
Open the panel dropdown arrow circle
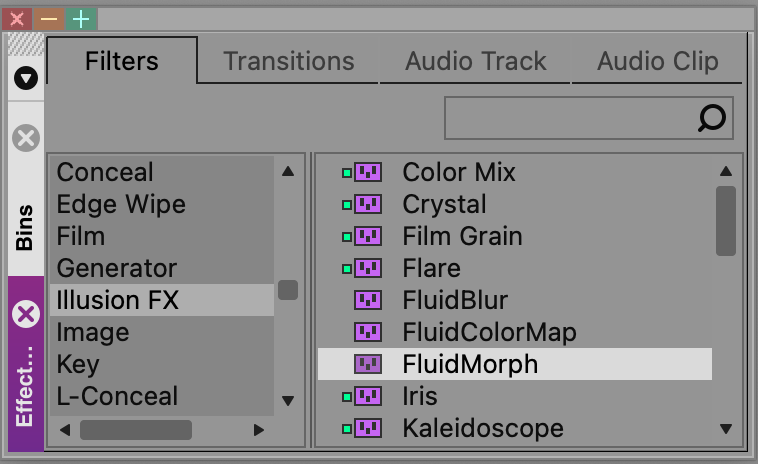tap(26, 78)
